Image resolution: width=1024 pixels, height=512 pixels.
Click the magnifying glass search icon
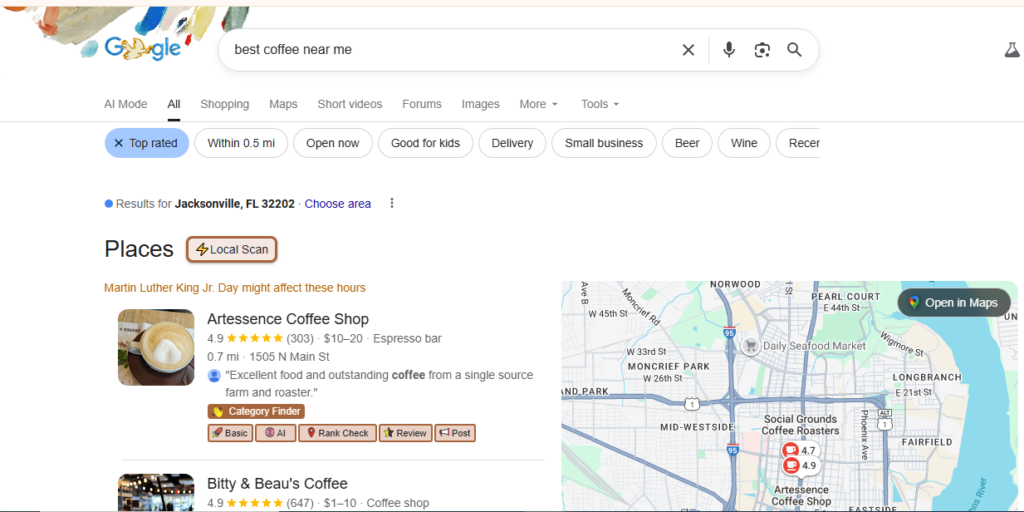point(794,50)
